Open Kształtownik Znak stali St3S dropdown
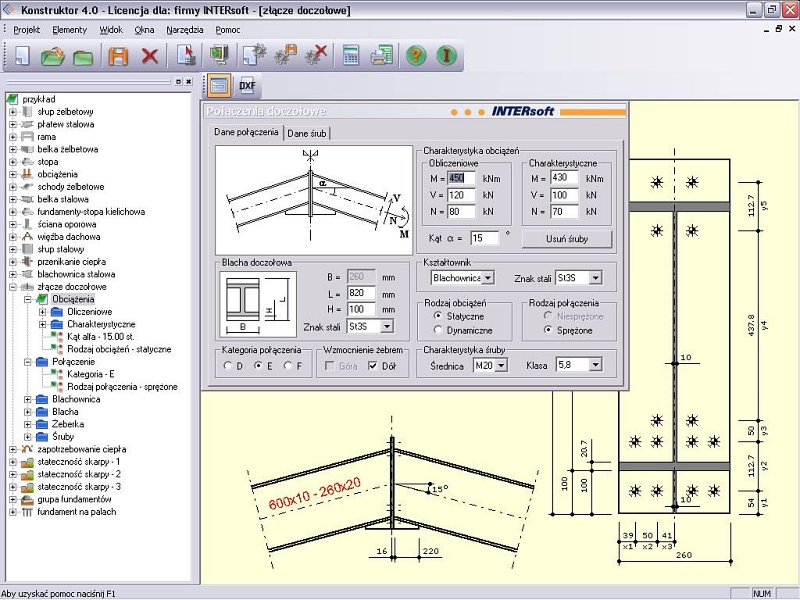This screenshot has width=800, height=600. [596, 278]
